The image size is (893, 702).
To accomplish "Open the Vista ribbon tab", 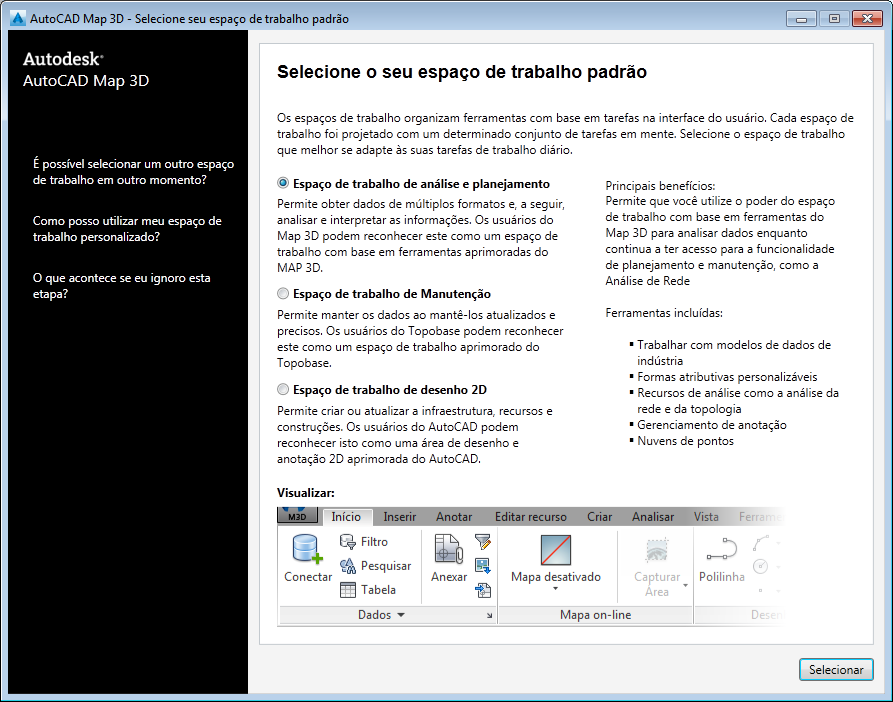I will tap(706, 516).
